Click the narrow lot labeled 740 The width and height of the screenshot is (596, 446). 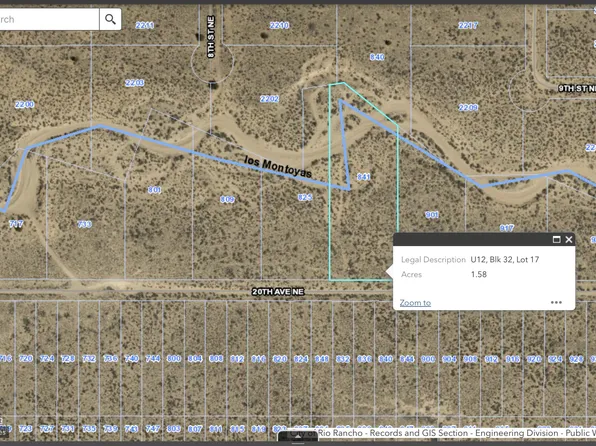pos(132,359)
